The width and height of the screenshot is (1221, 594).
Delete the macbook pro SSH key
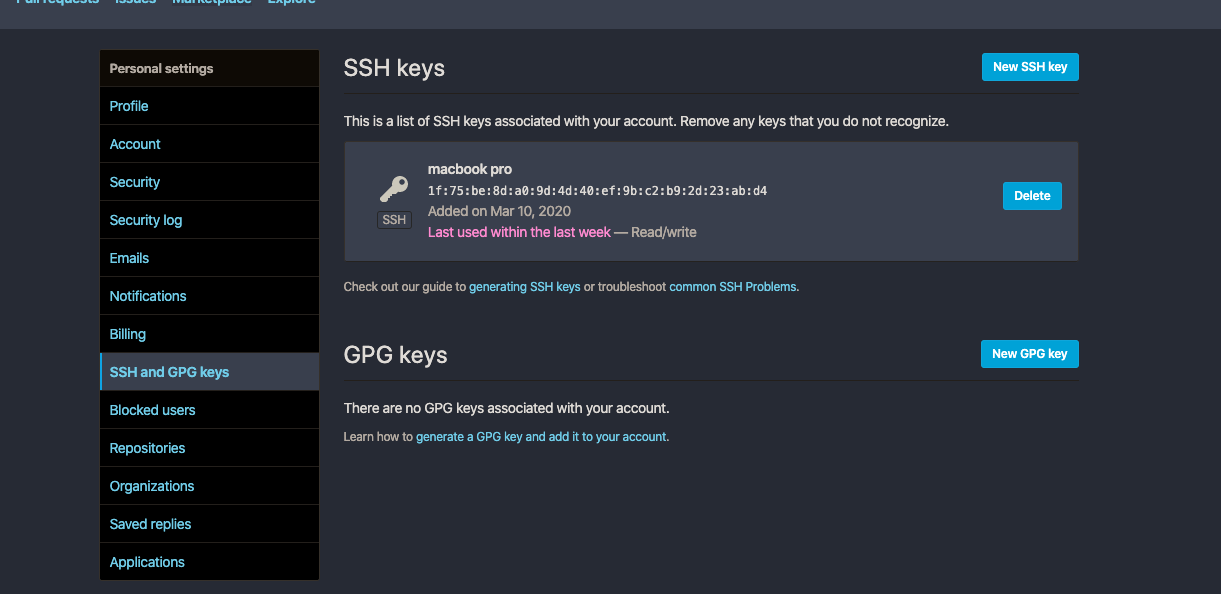(x=1031, y=196)
